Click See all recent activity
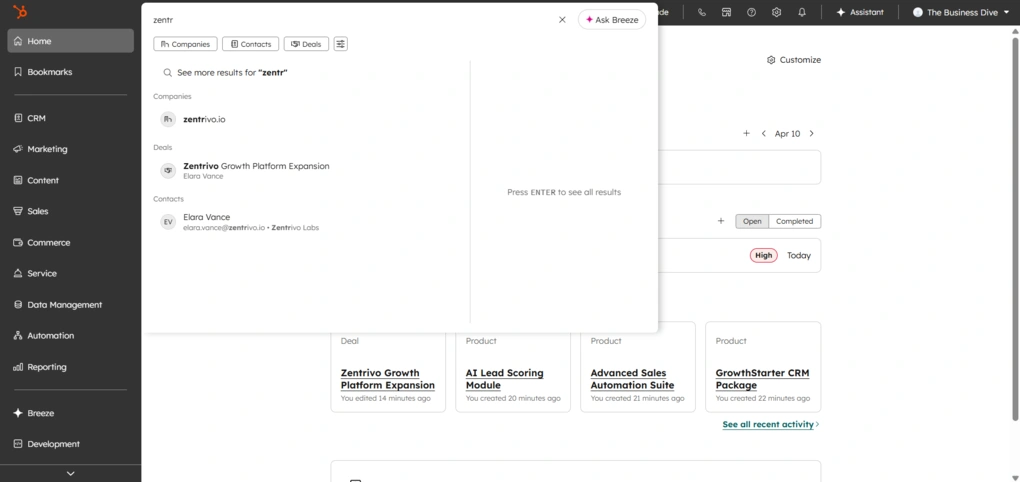Viewport: 1020px width, 482px height. 768,424
